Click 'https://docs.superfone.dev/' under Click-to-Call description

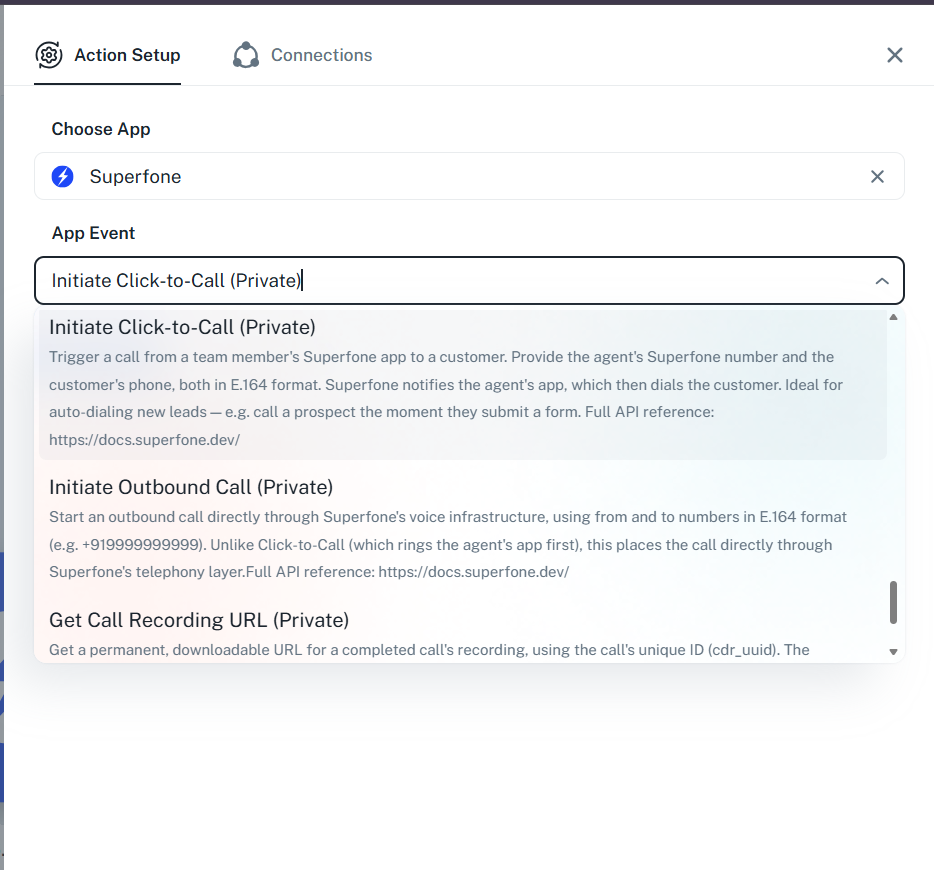(x=144, y=440)
